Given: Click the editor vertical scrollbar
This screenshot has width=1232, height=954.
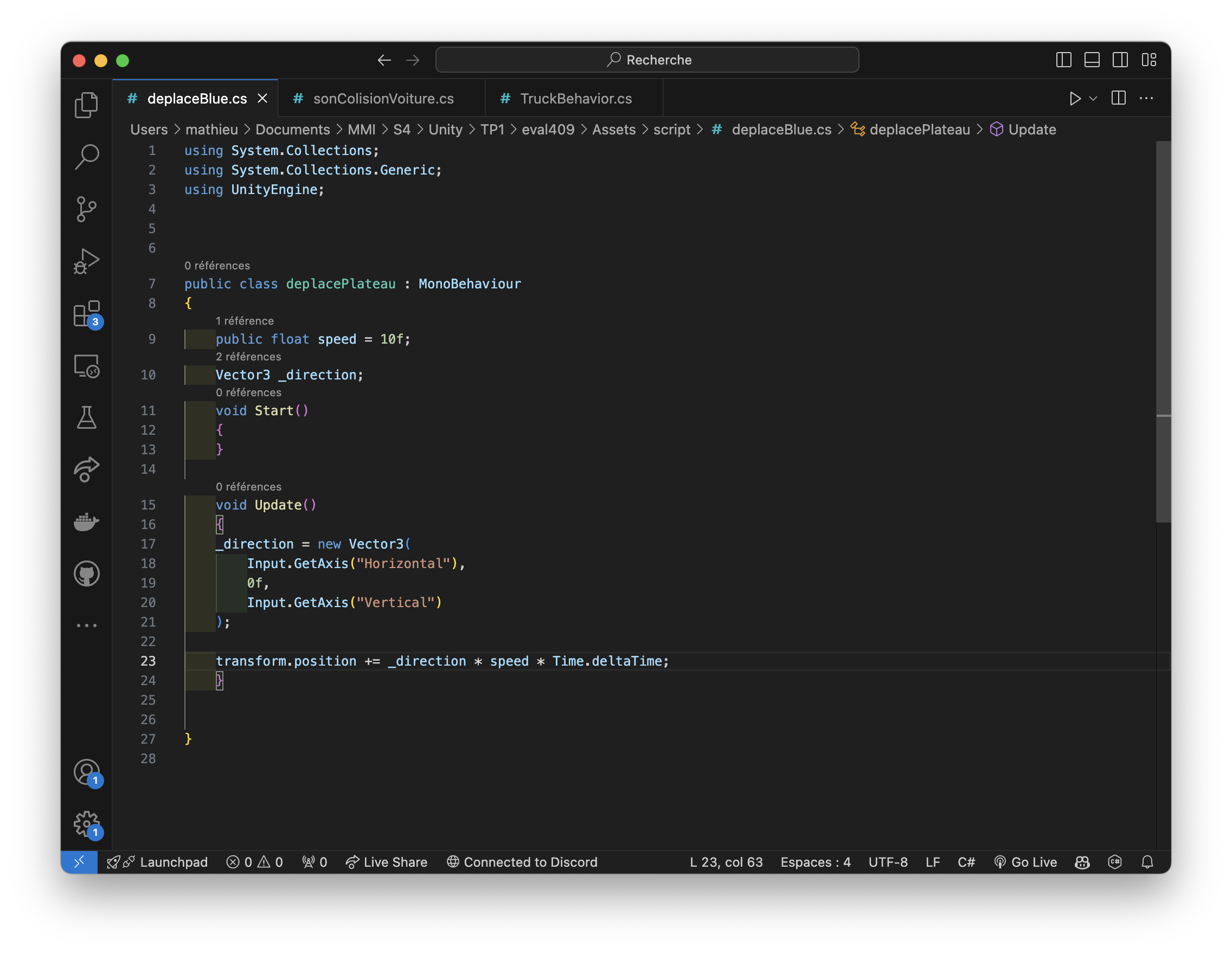Looking at the screenshot, I should tap(1163, 332).
